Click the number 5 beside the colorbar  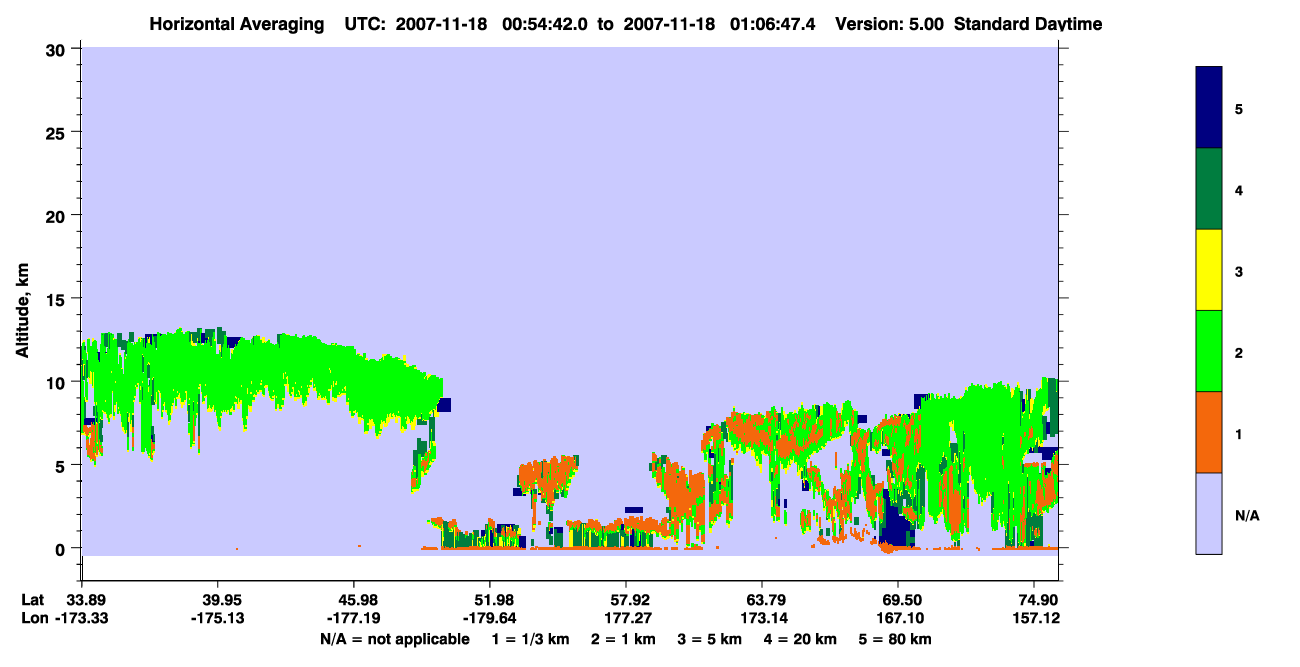pyautogui.click(x=1238, y=109)
